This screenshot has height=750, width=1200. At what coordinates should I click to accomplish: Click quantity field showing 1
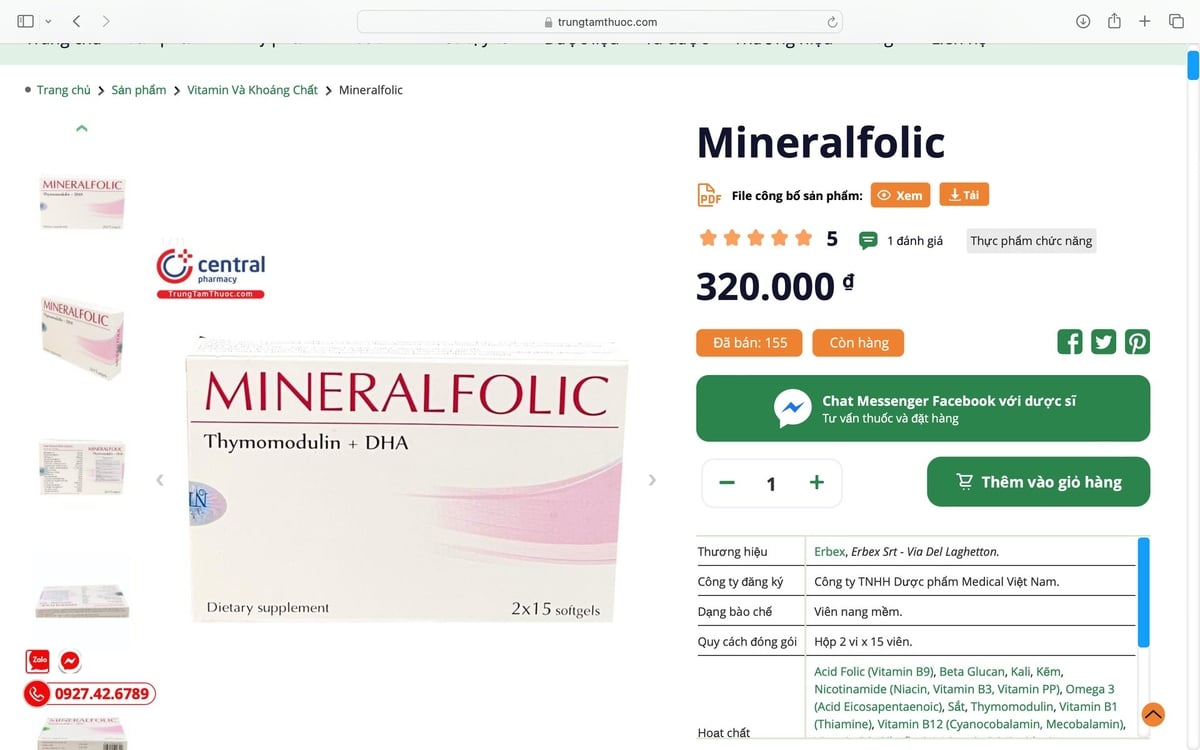tap(771, 484)
